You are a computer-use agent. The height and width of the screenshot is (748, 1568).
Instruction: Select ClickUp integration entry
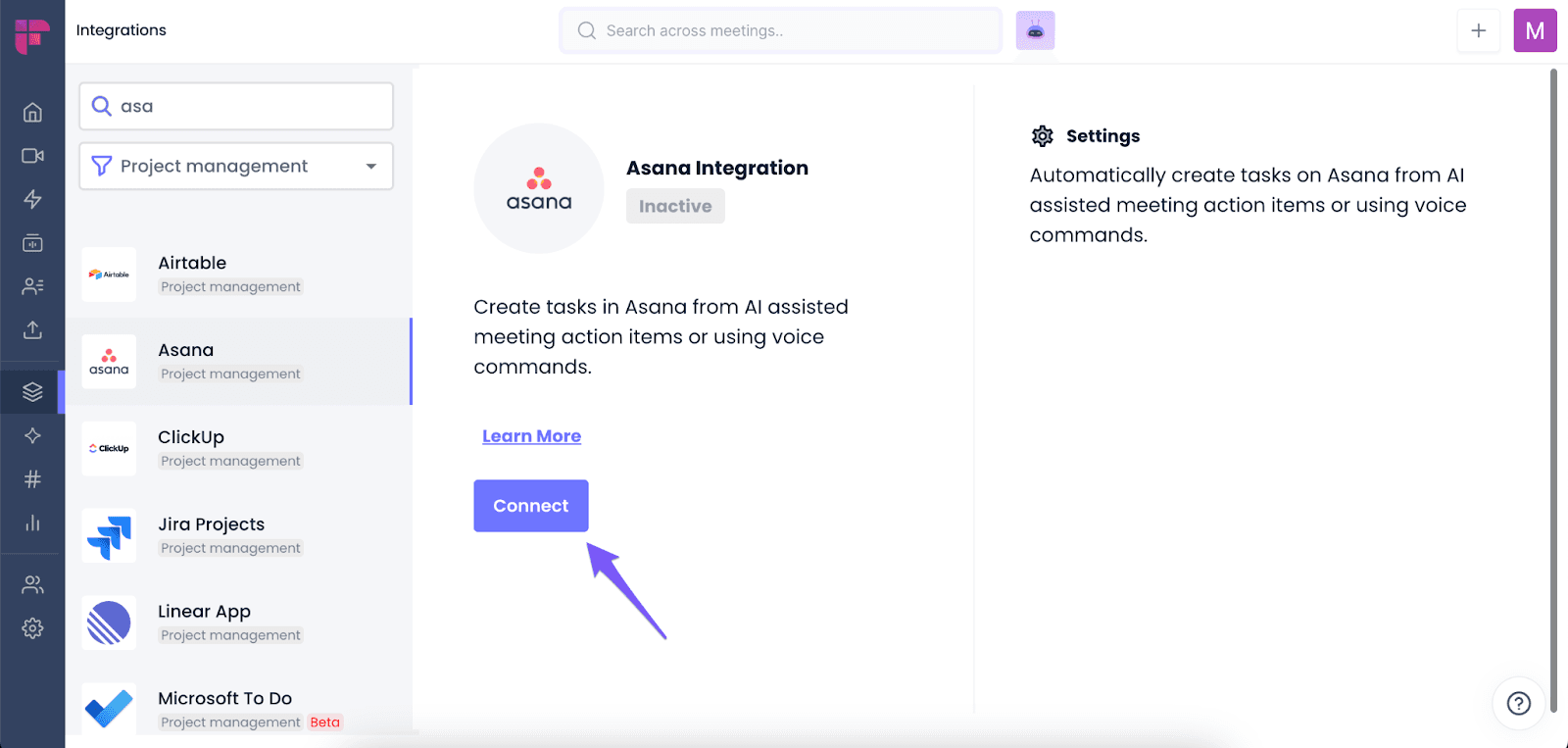(x=238, y=448)
